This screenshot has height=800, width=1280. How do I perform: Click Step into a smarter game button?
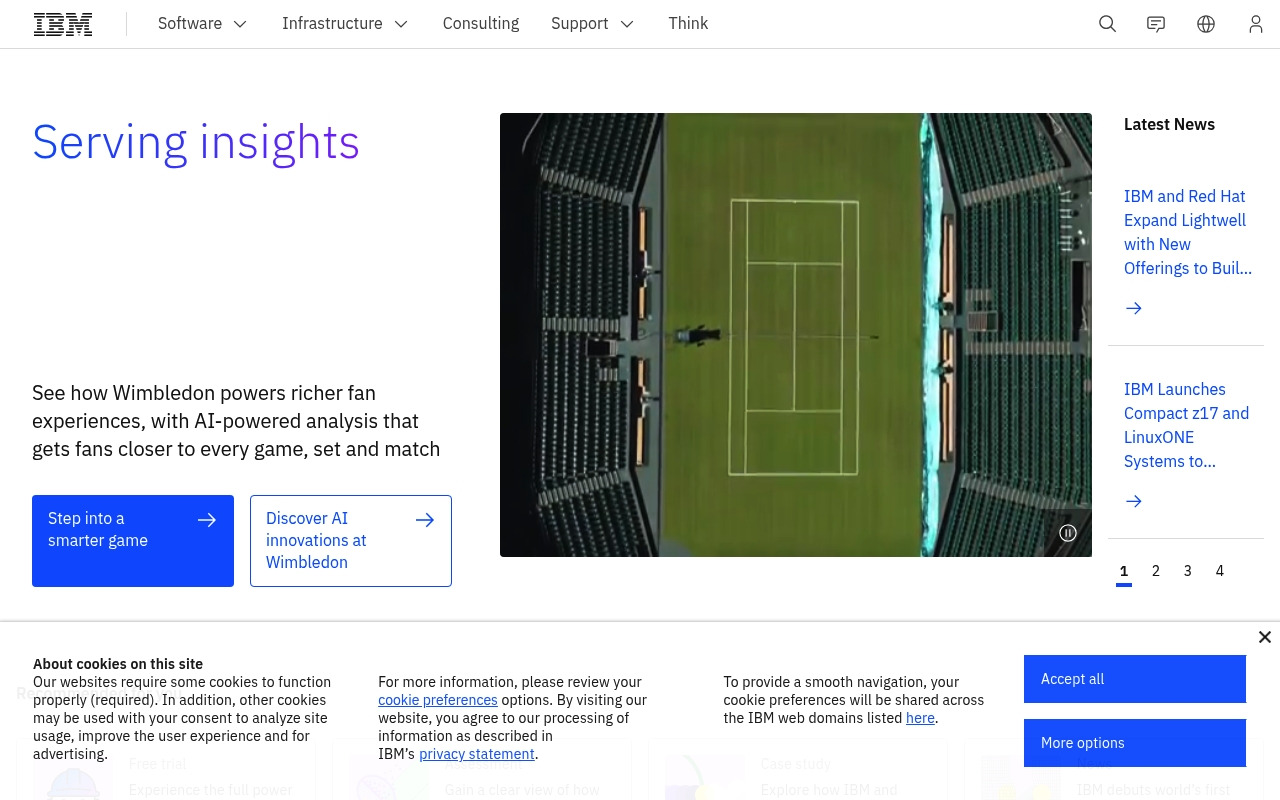click(x=133, y=541)
